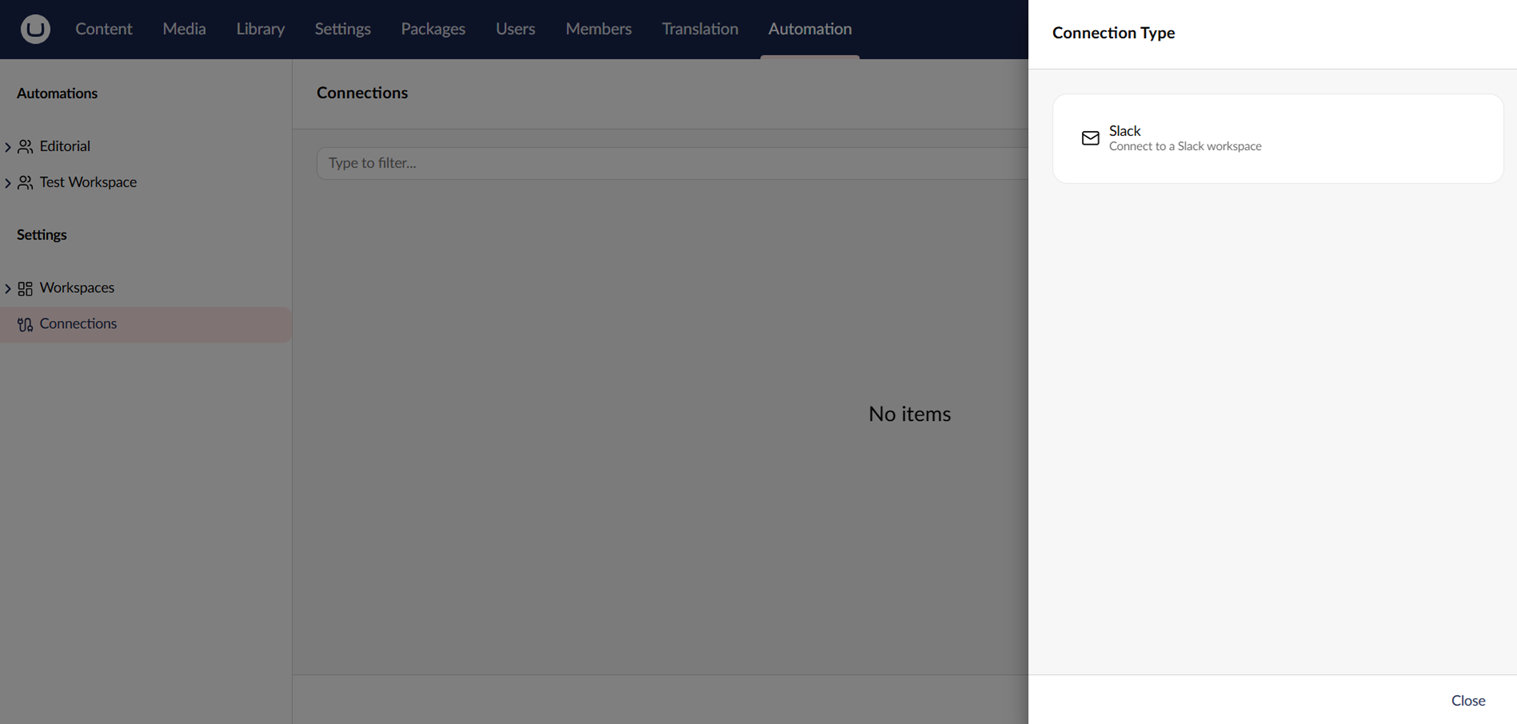The image size is (1517, 724).
Task: Click Connect to a Slack workspace text
Action: click(x=1185, y=146)
